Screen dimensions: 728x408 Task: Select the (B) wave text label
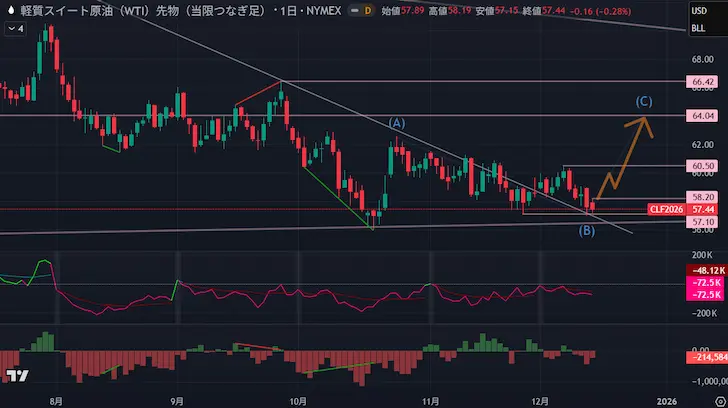coord(587,231)
